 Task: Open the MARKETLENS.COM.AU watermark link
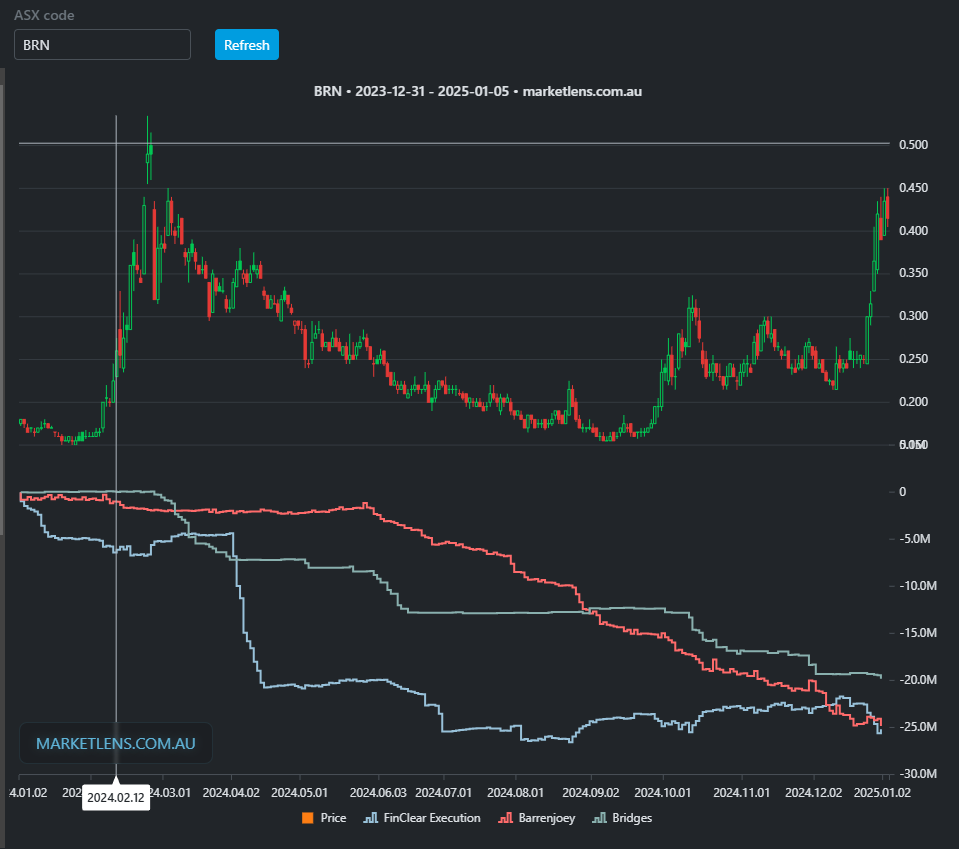pyautogui.click(x=115, y=744)
